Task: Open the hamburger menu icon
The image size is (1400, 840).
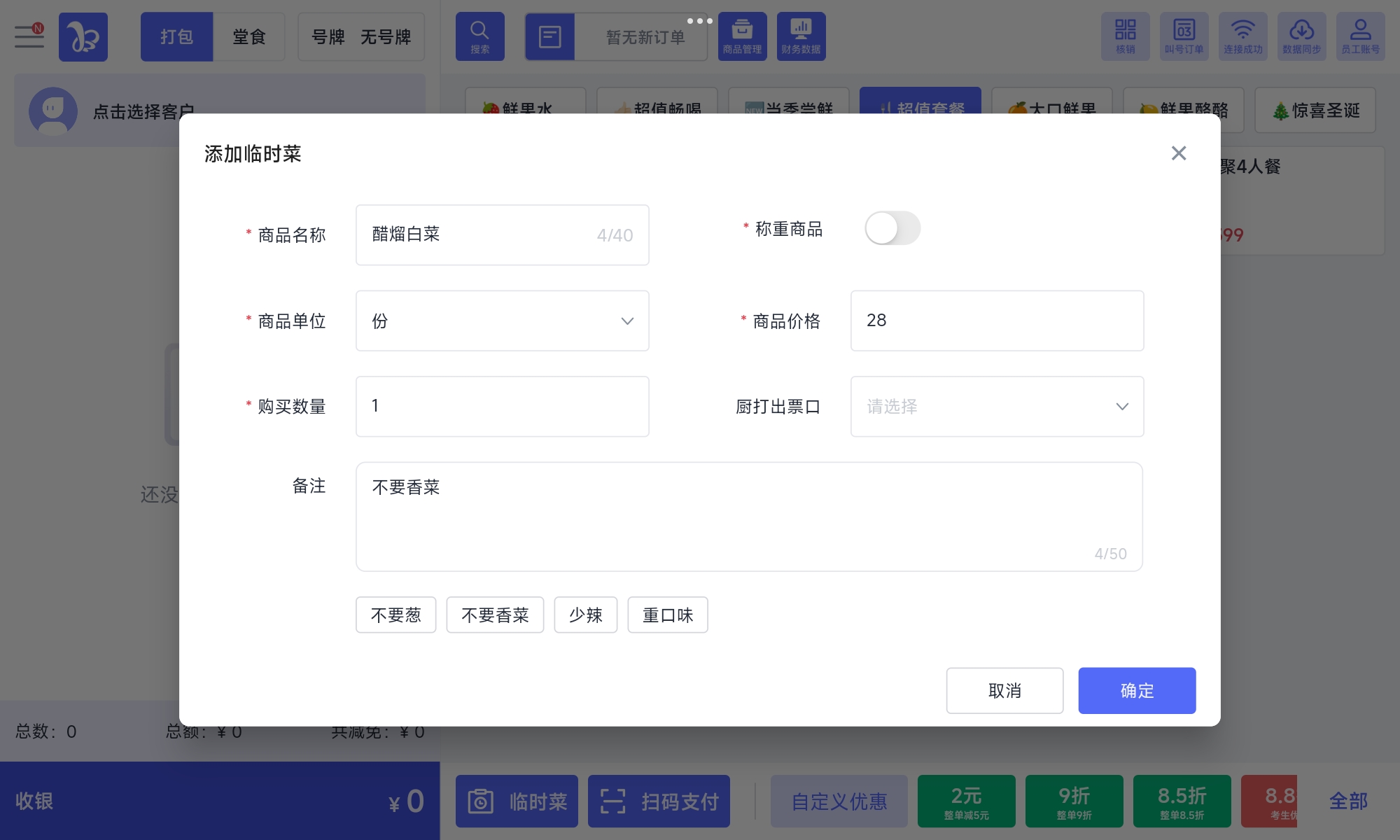Action: pyautogui.click(x=29, y=36)
